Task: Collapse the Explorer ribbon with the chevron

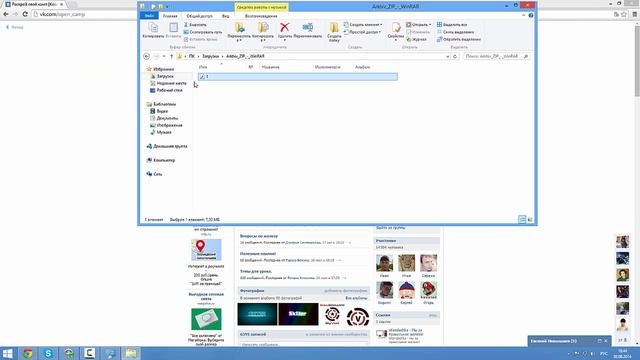Action: (x=524, y=16)
